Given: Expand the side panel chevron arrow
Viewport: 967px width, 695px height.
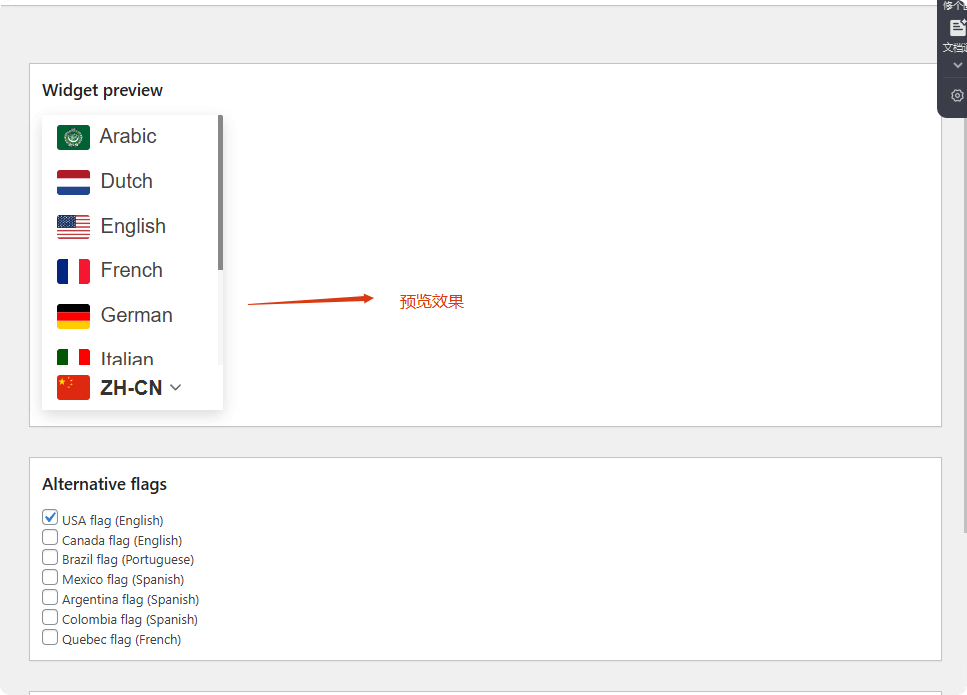Looking at the screenshot, I should (957, 65).
